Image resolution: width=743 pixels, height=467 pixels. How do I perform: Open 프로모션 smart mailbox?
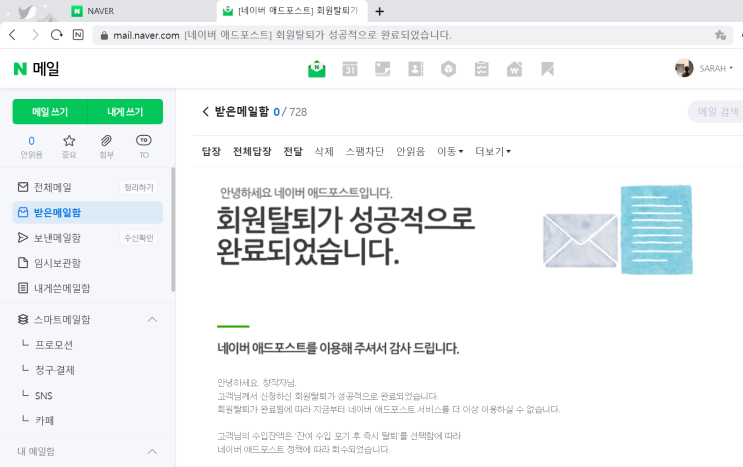(x=54, y=345)
